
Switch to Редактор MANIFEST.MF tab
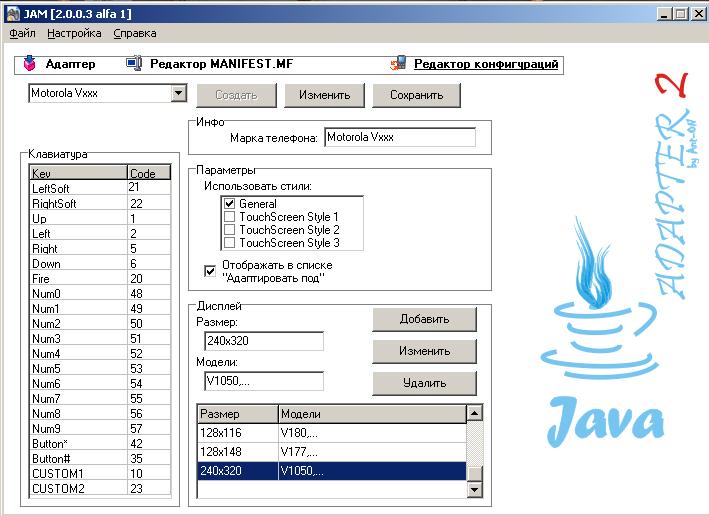(222, 64)
